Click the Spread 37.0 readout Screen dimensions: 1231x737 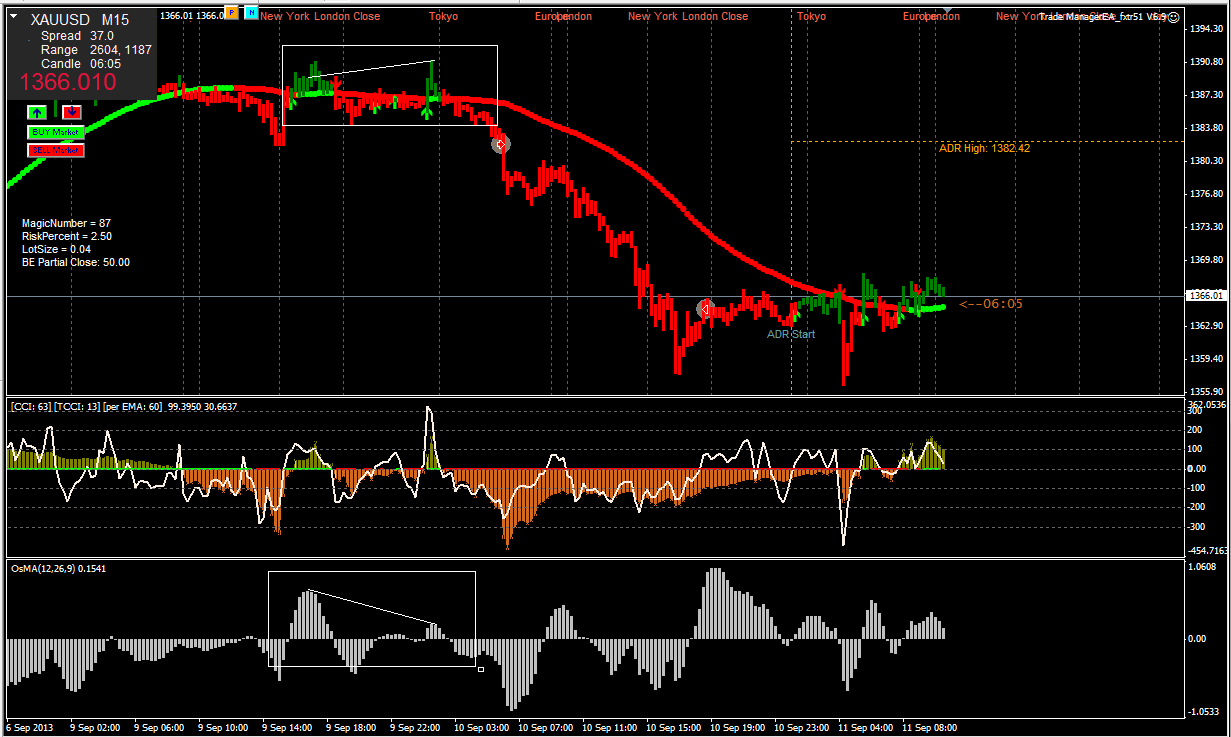(x=77, y=35)
